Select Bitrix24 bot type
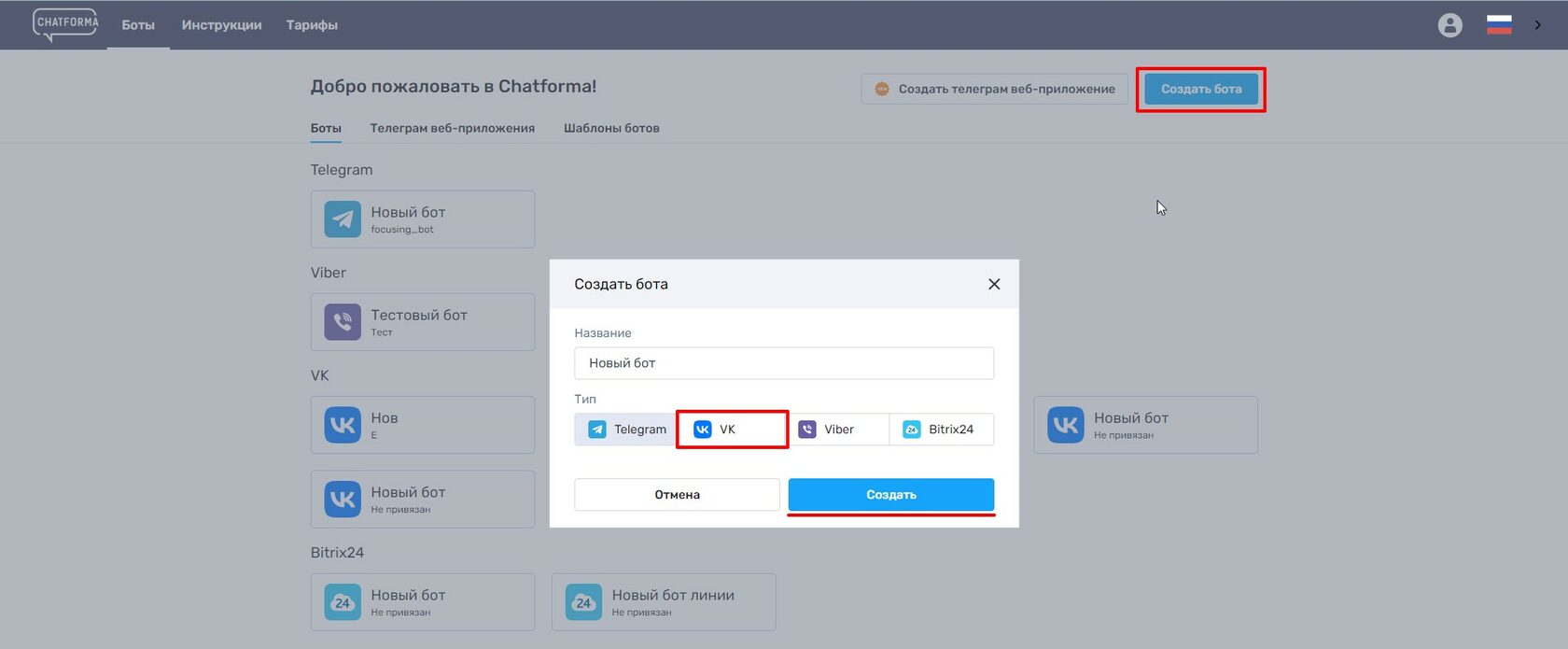The height and width of the screenshot is (649, 1568). [942, 430]
